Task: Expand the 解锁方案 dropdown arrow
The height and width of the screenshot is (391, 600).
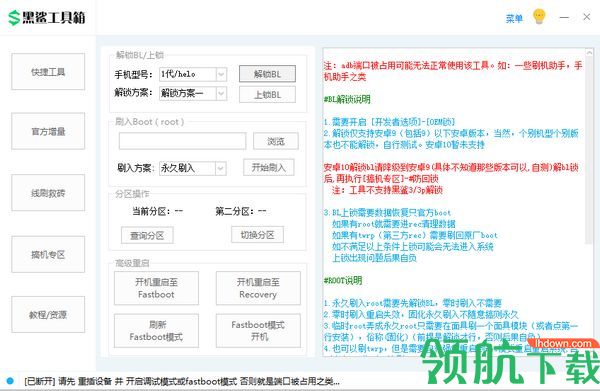Action: (221, 93)
